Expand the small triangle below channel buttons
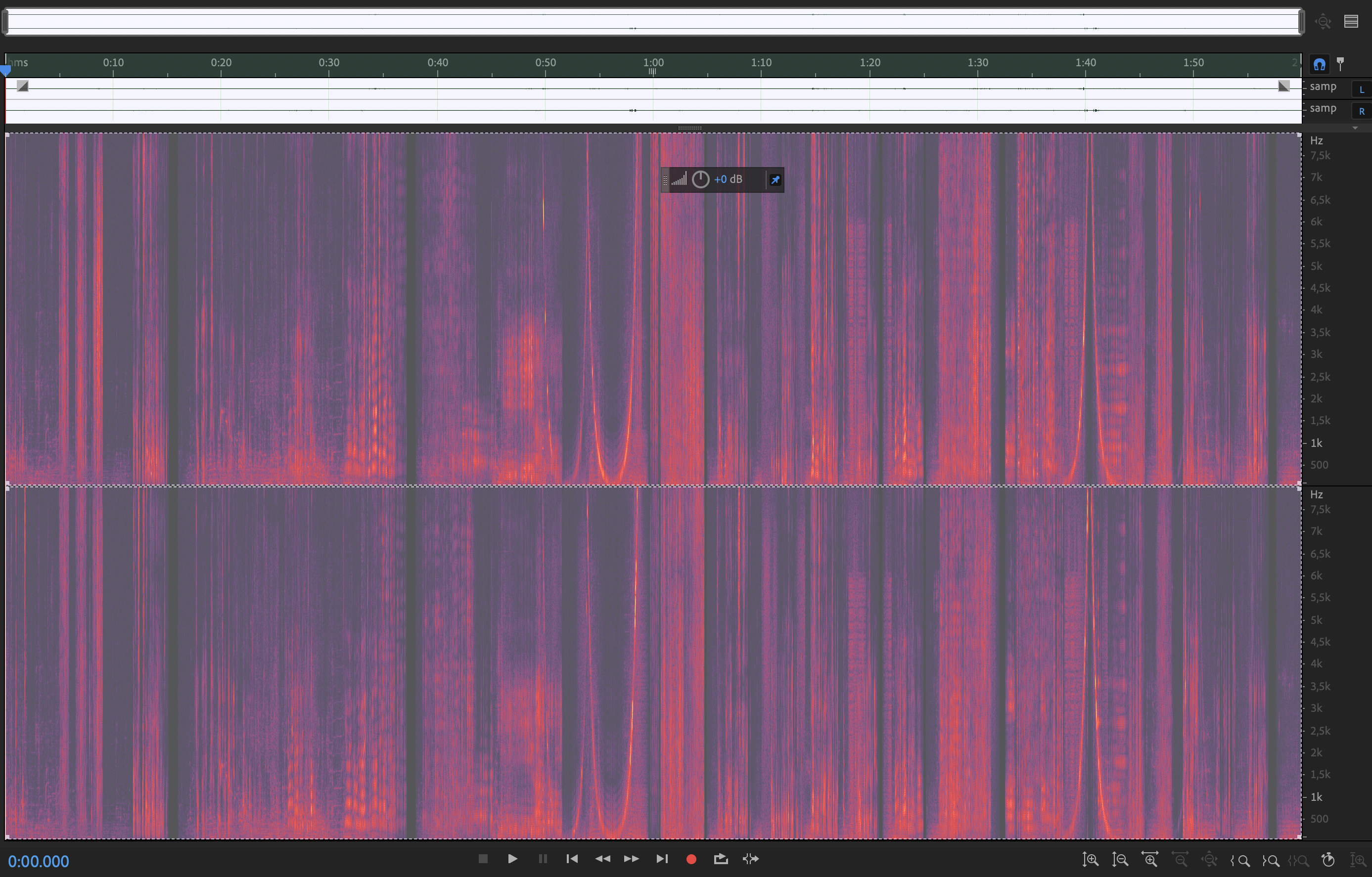Viewport: 1372px width, 877px height. pos(1355,128)
